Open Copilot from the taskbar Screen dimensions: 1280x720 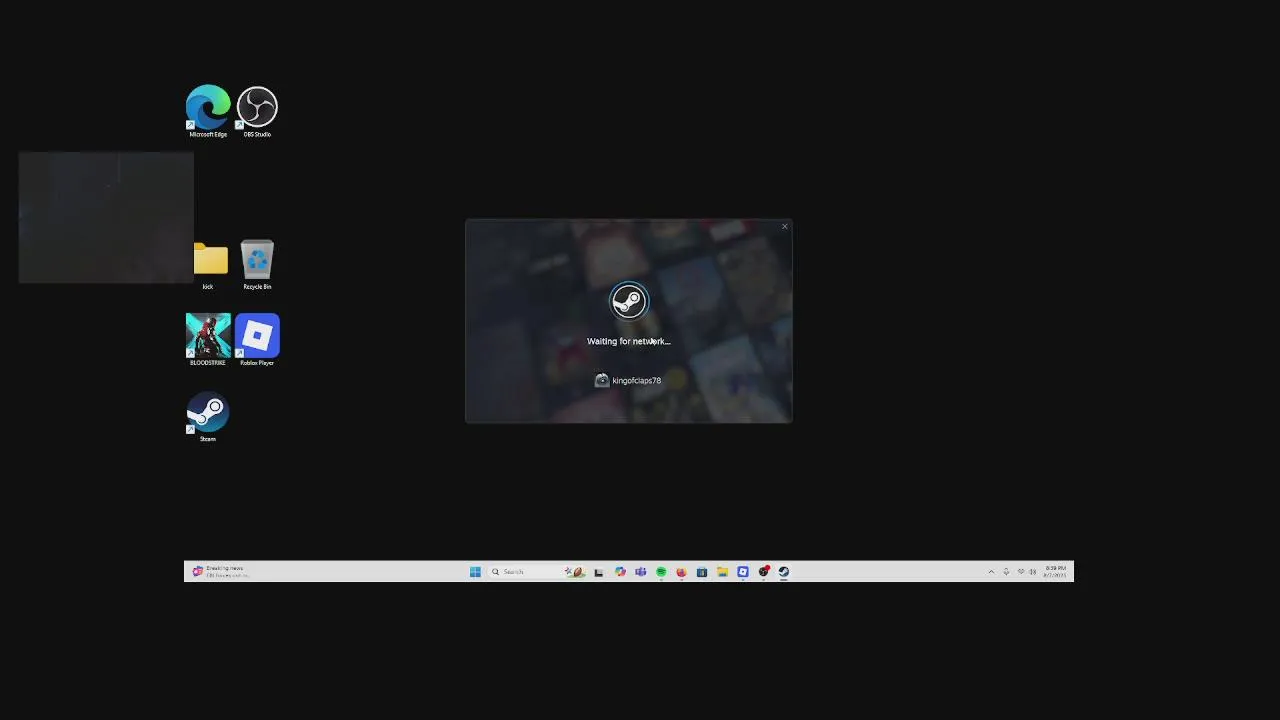(620, 572)
